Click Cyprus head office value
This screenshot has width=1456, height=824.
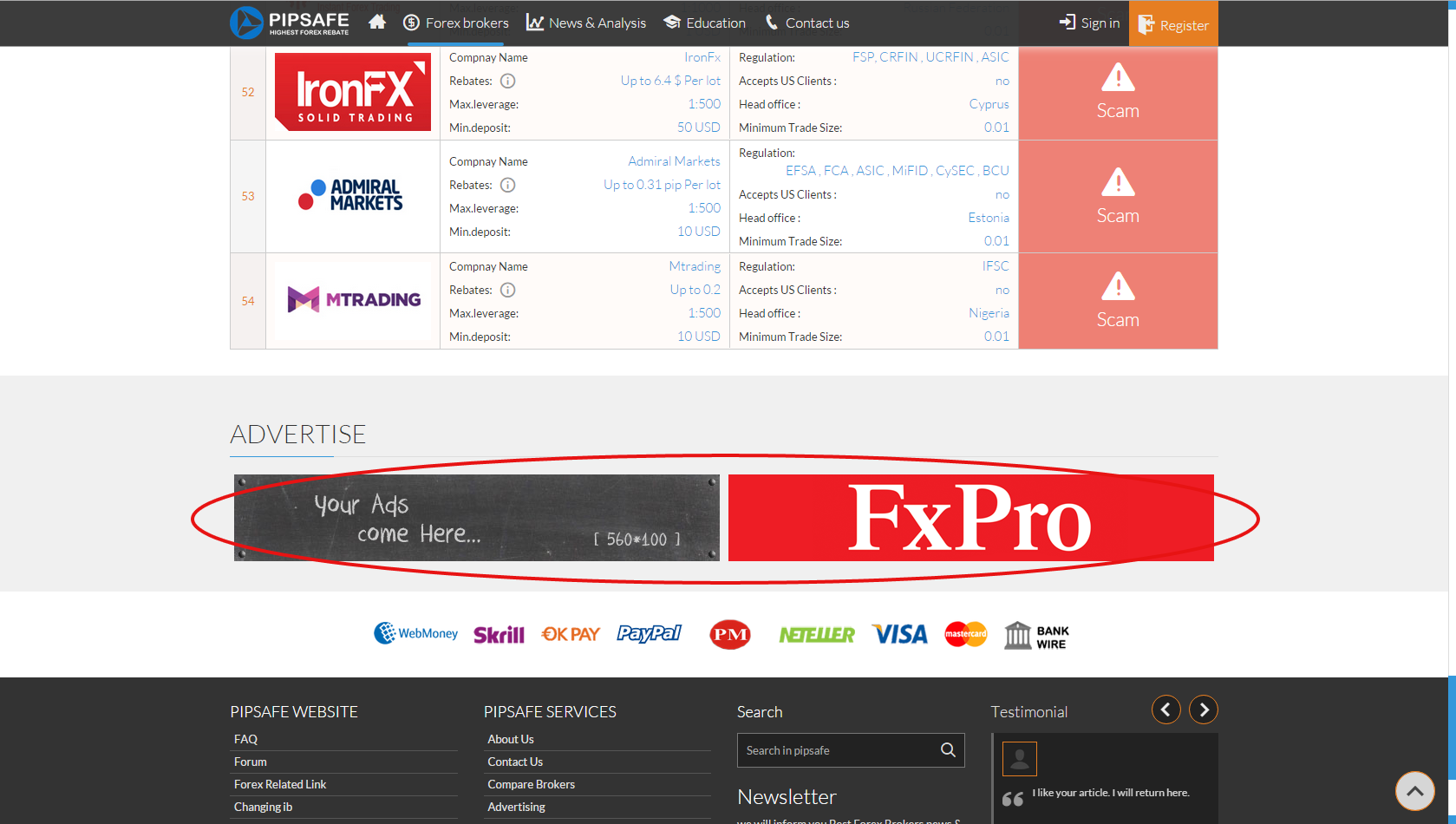point(989,104)
